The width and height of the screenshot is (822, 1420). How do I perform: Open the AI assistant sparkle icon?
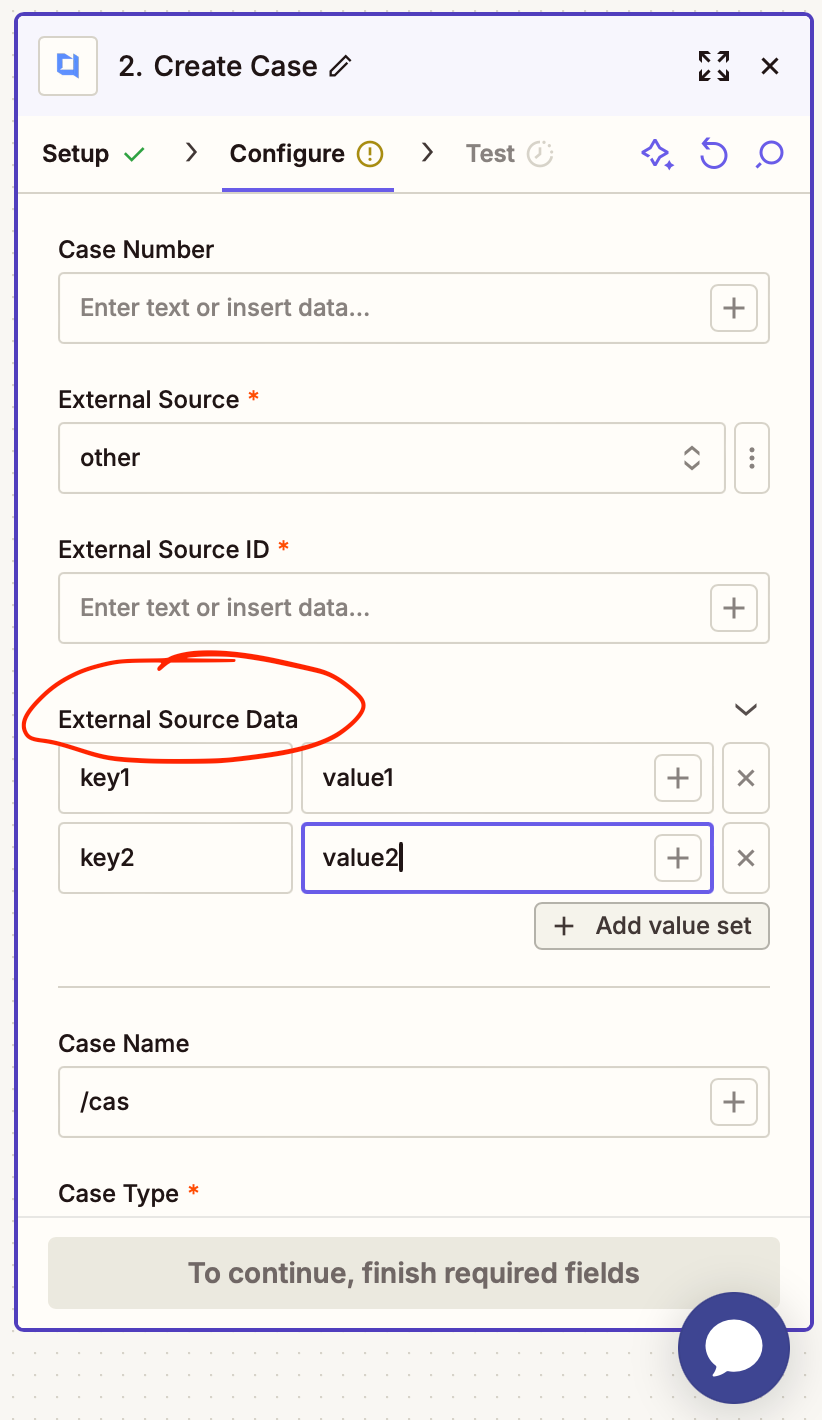click(657, 154)
